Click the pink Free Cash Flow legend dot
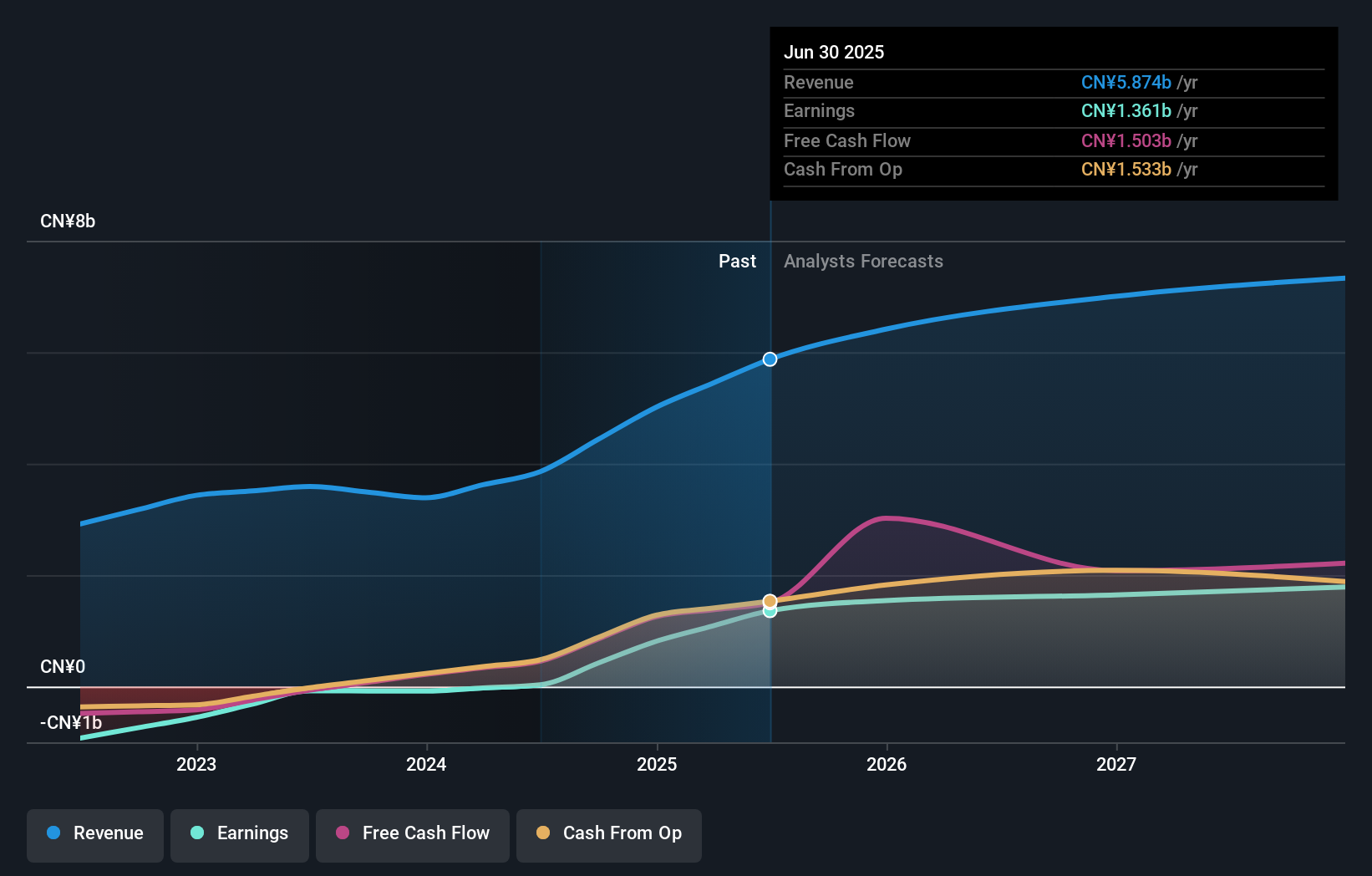This screenshot has width=1372, height=876. tap(342, 833)
